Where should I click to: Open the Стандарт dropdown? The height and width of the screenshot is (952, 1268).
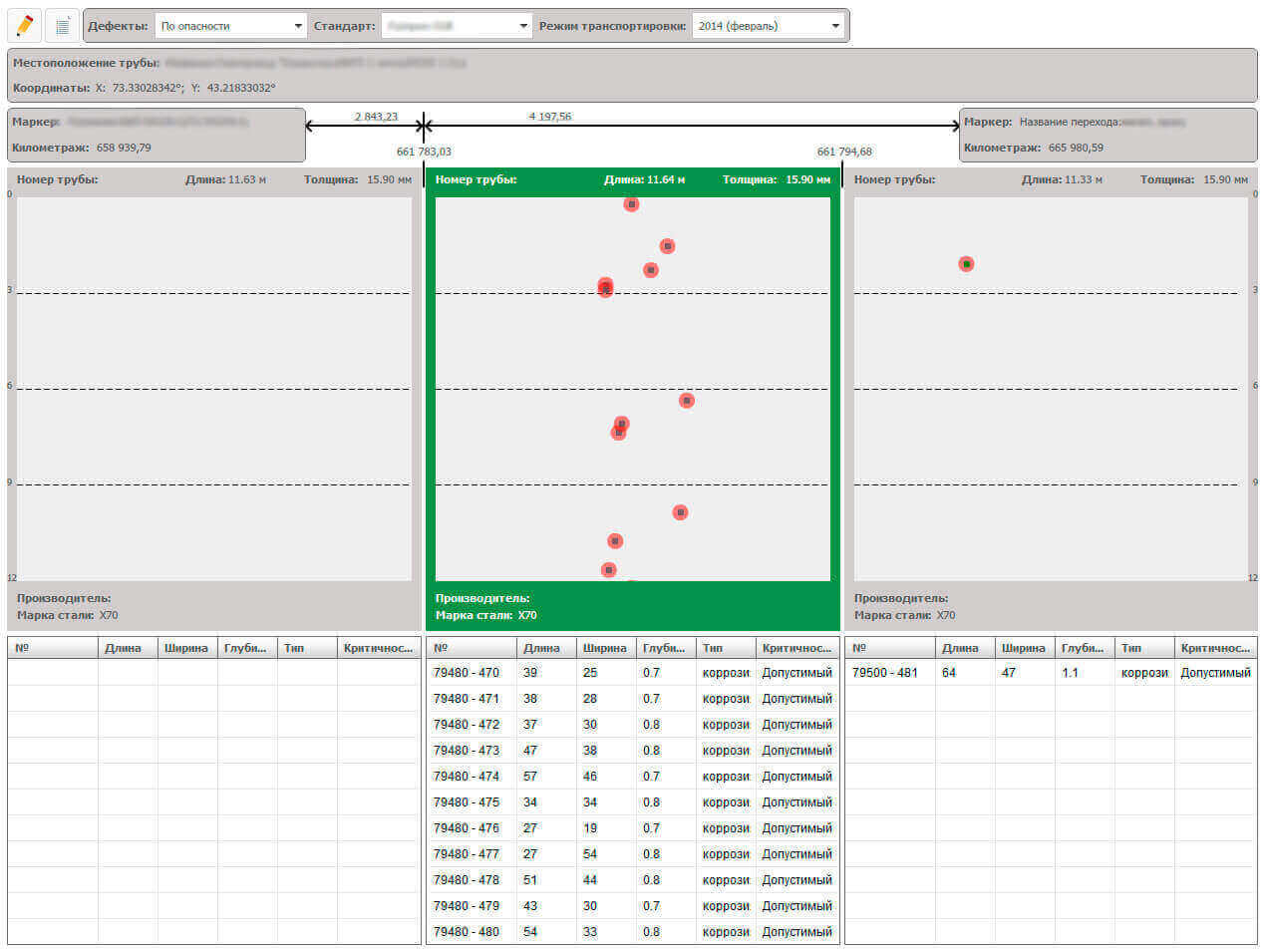[x=457, y=26]
